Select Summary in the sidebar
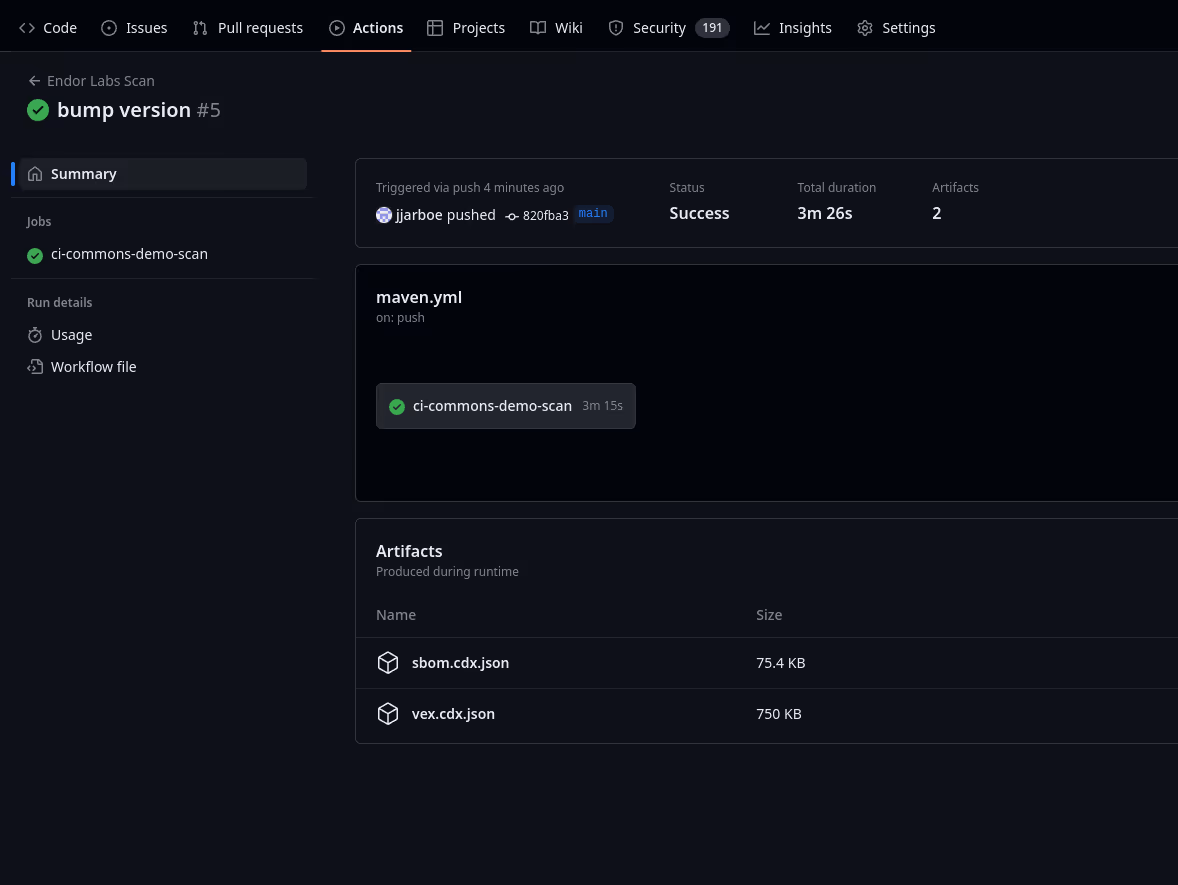Image resolution: width=1178 pixels, height=885 pixels. (x=162, y=174)
